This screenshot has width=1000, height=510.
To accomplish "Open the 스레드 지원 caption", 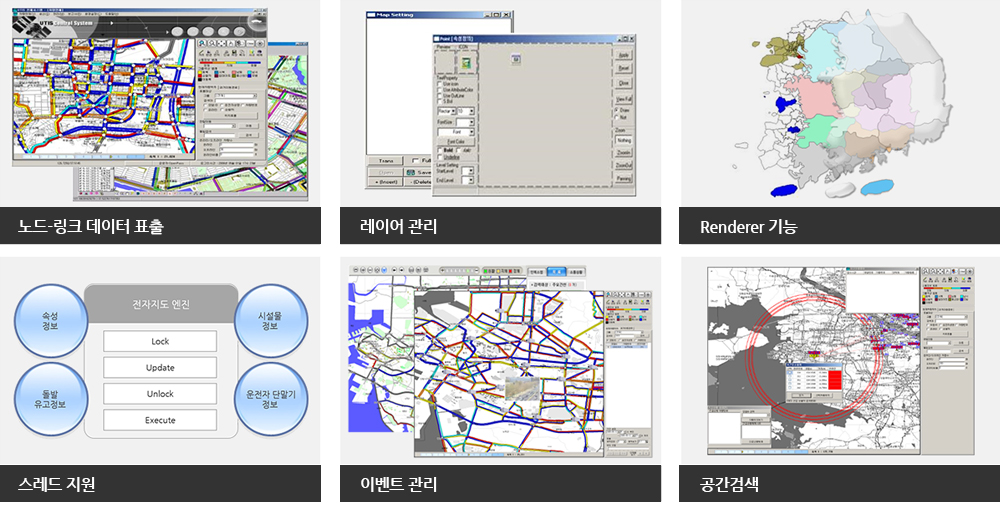I will pyautogui.click(x=160, y=483).
